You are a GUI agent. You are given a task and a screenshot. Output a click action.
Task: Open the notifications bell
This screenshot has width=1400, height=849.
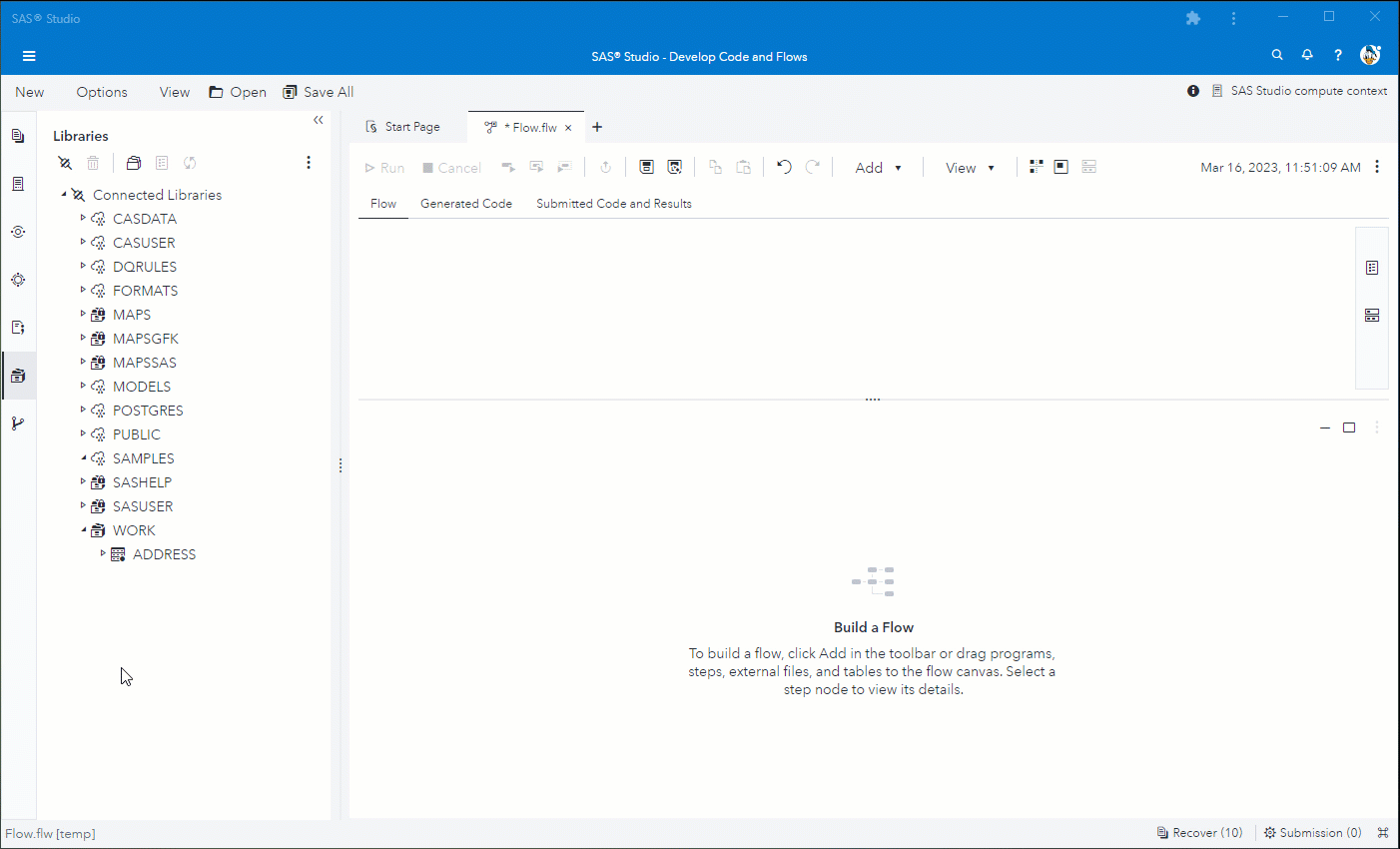click(1307, 55)
